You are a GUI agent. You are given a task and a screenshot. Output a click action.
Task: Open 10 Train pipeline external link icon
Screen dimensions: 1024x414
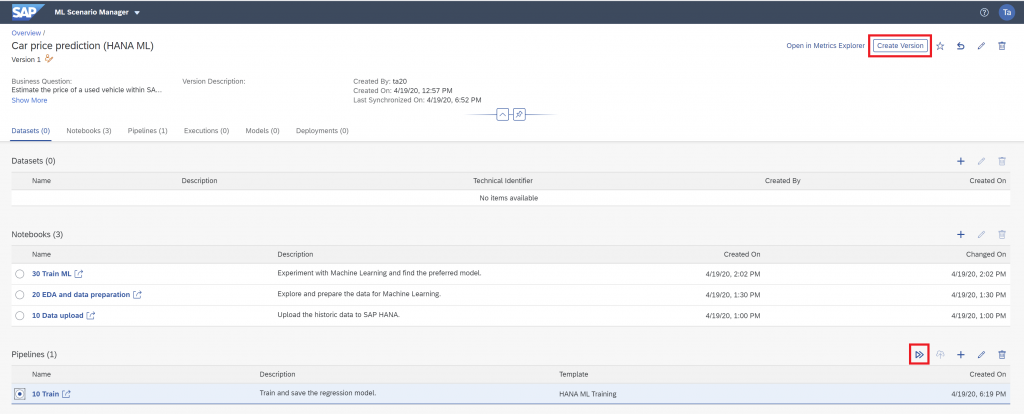67,394
